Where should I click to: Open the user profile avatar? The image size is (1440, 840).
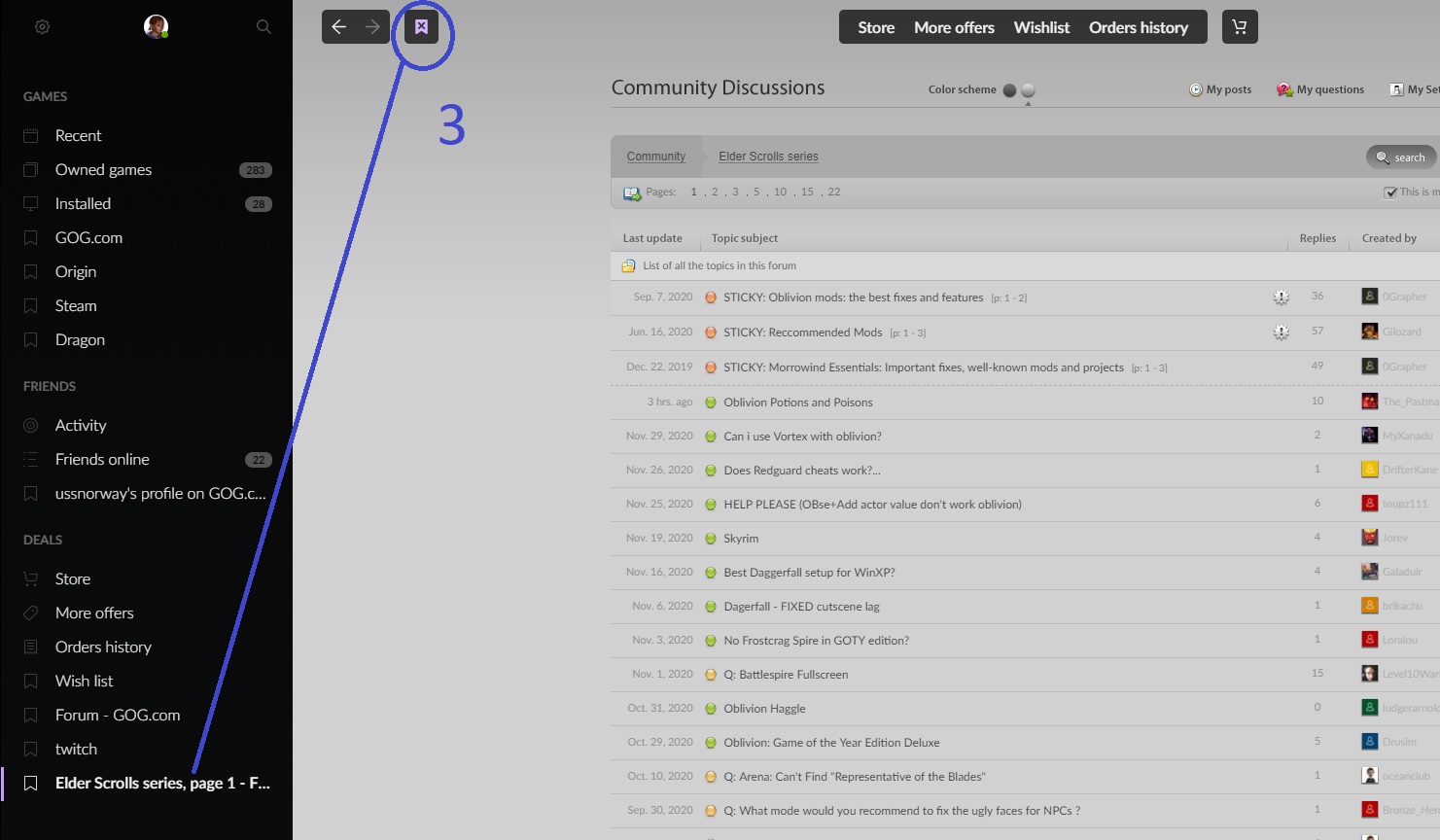[x=156, y=27]
